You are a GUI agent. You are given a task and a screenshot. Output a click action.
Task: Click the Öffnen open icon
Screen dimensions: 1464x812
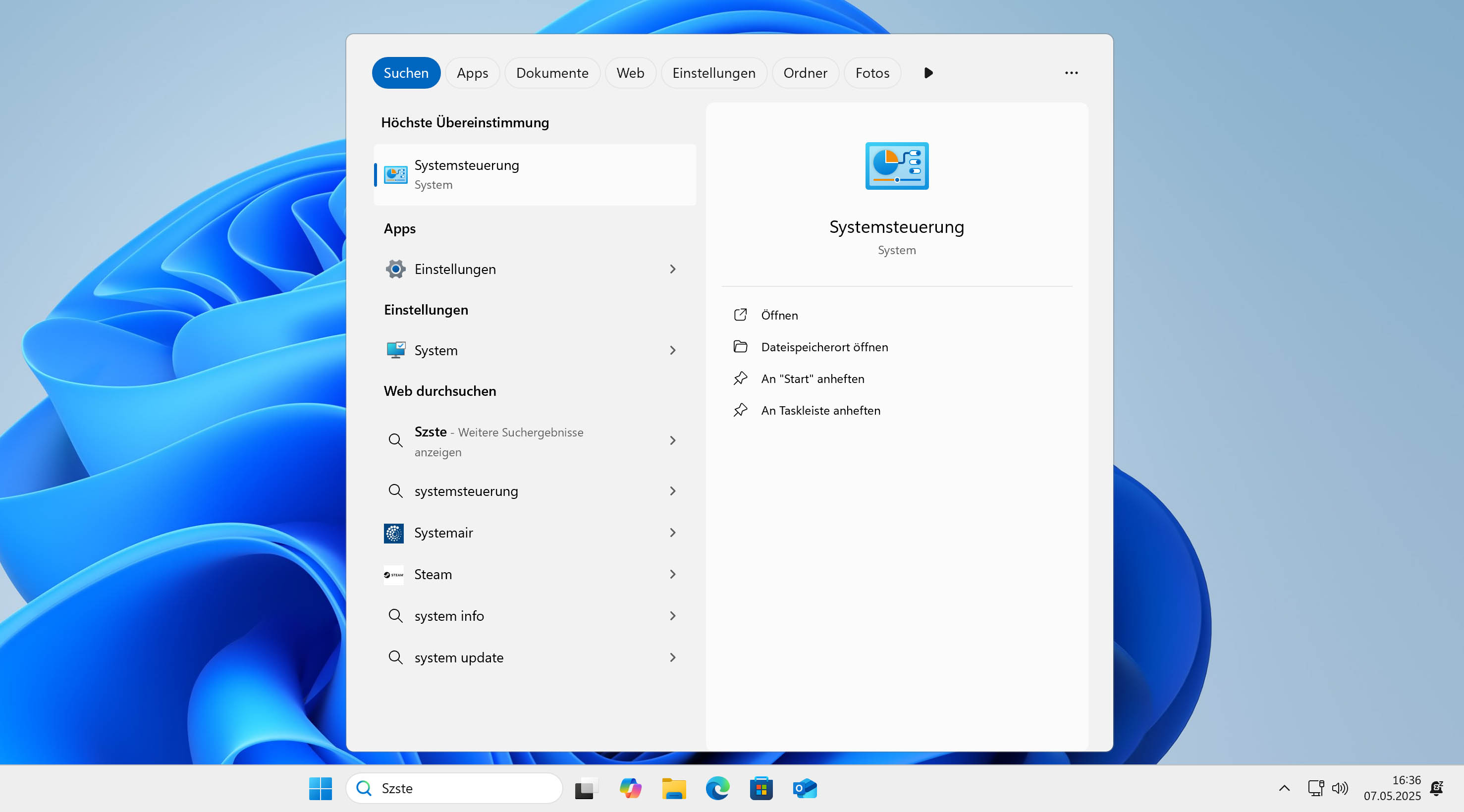point(740,315)
